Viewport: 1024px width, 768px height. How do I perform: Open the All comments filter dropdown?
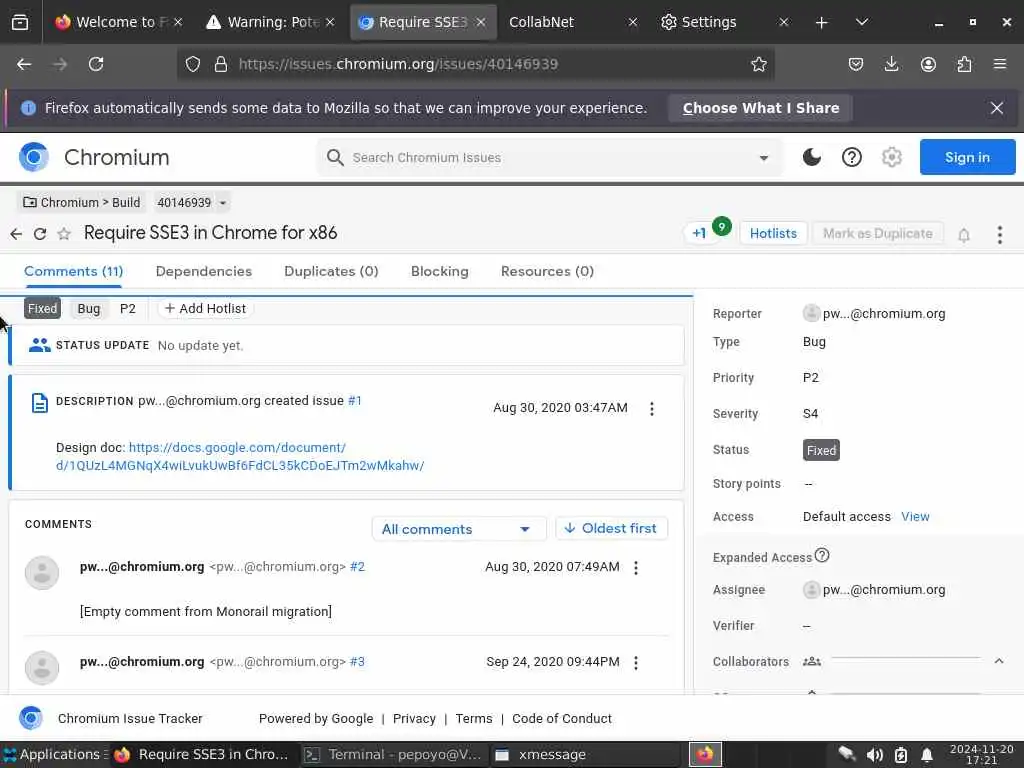point(458,529)
